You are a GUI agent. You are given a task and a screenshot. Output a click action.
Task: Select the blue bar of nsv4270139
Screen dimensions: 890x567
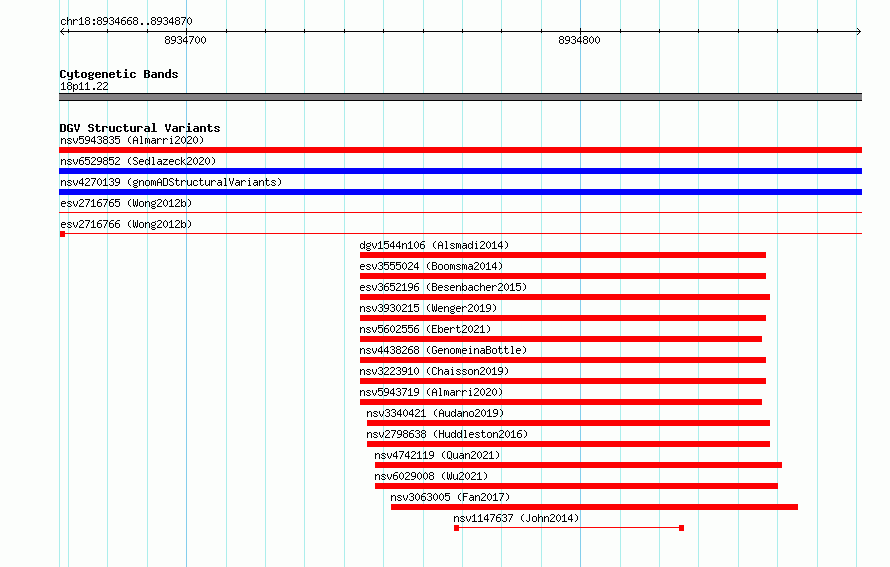(x=460, y=192)
